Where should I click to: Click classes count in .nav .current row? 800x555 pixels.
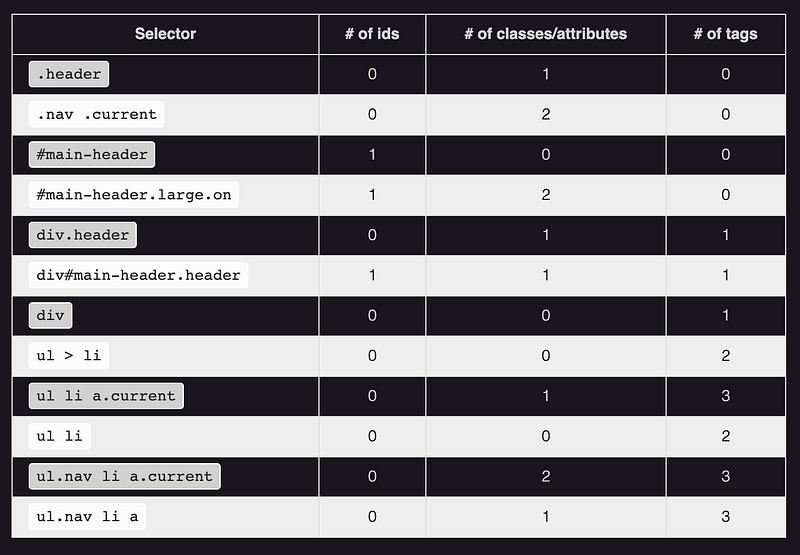(x=545, y=114)
